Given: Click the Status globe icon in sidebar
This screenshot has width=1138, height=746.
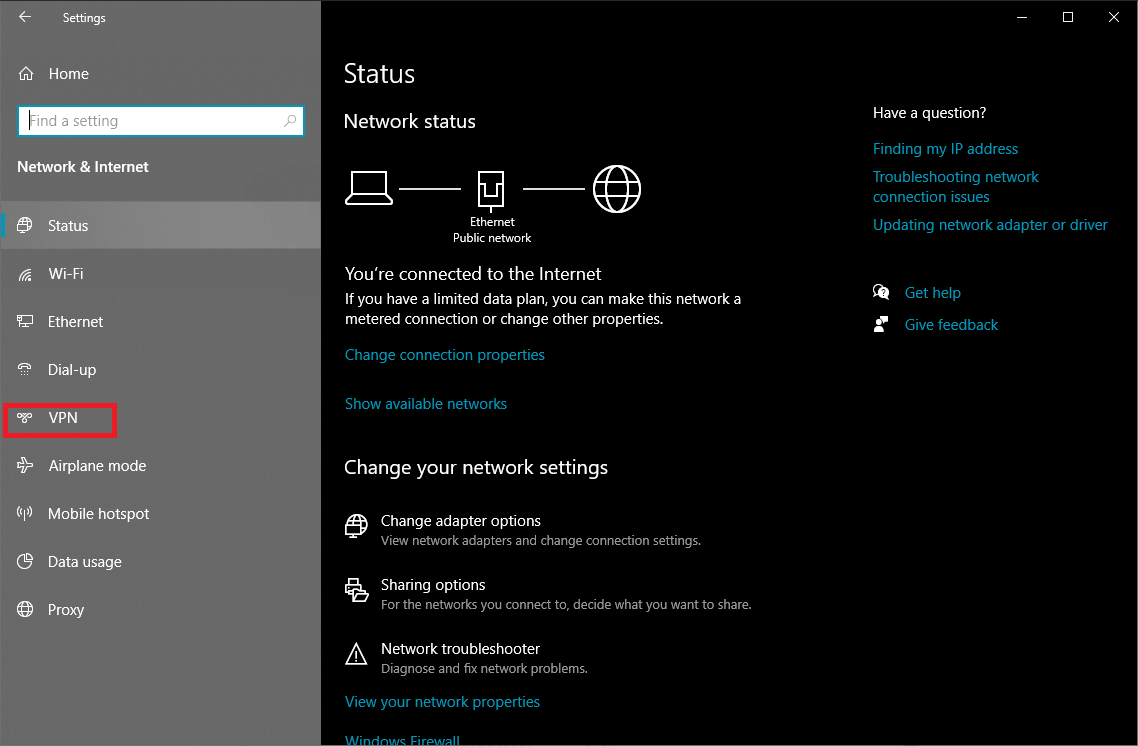Looking at the screenshot, I should [25, 225].
